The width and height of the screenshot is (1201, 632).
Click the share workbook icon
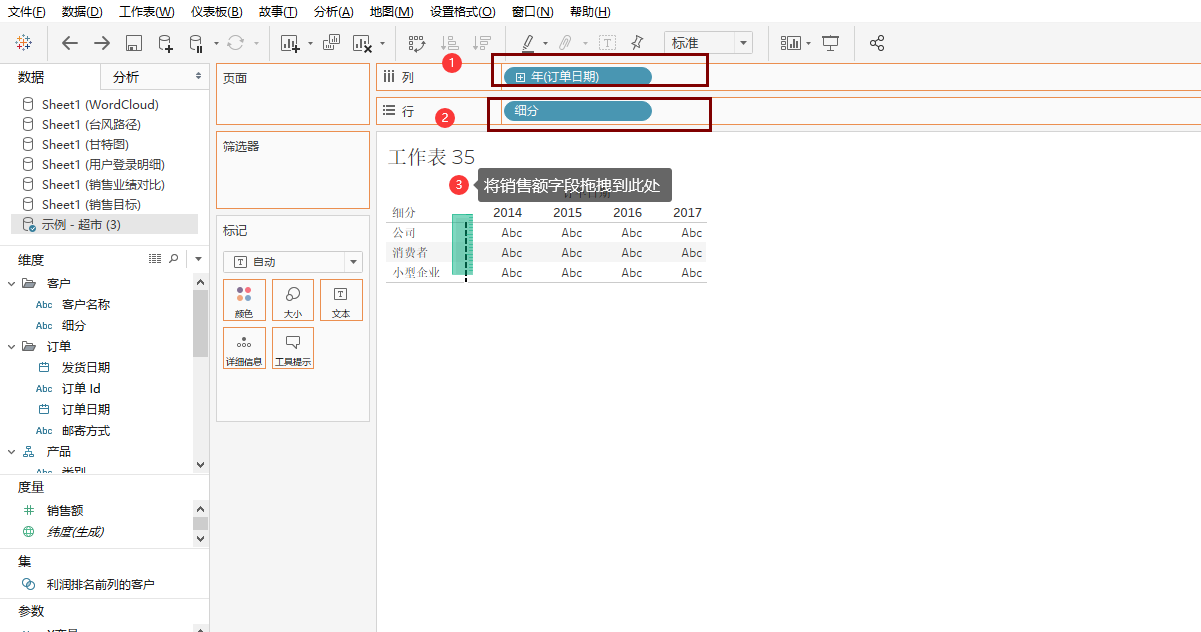point(877,43)
